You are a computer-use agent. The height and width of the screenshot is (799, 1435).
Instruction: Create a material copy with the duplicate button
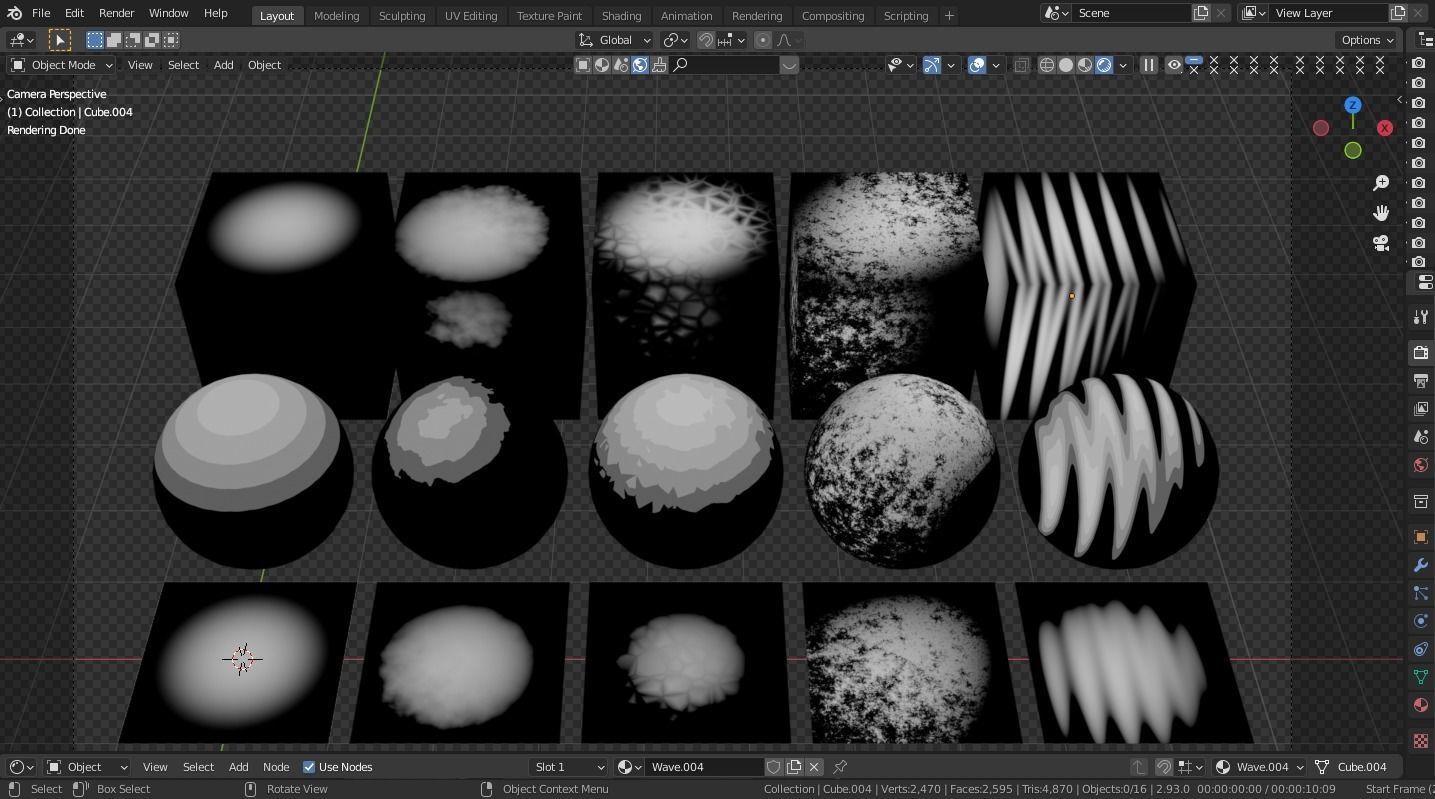tap(793, 767)
